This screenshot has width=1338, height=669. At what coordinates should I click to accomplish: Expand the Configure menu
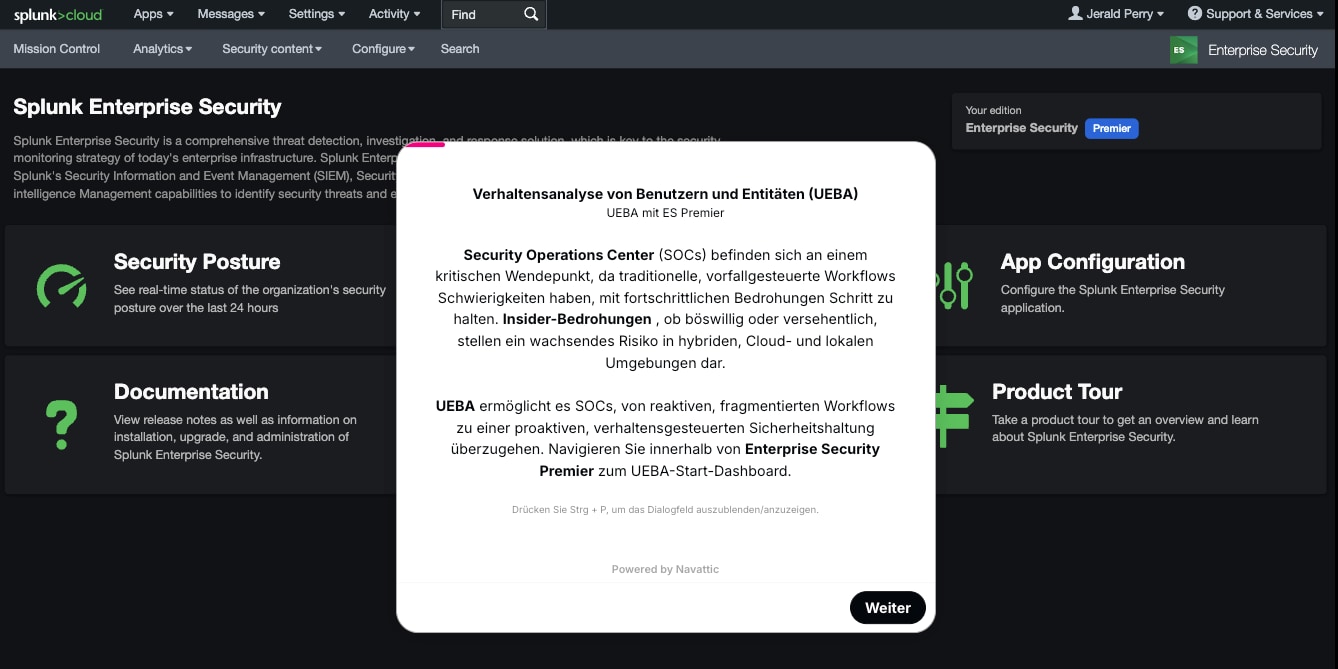pyautogui.click(x=383, y=49)
